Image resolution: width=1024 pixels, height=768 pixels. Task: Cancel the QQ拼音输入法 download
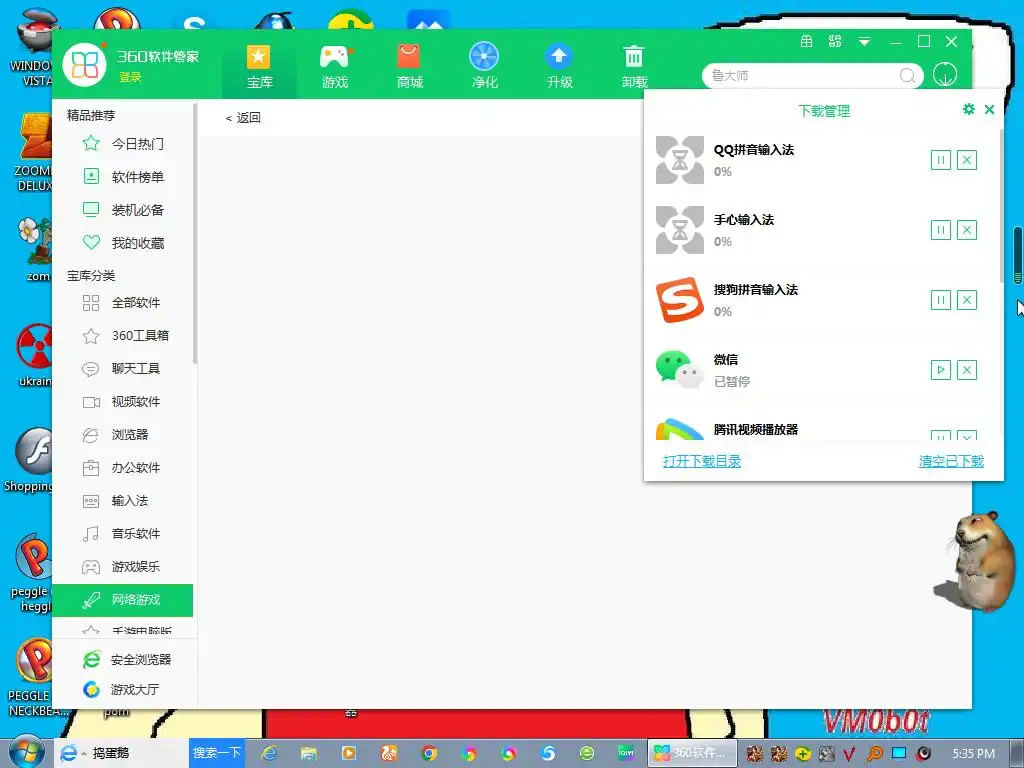[967, 160]
